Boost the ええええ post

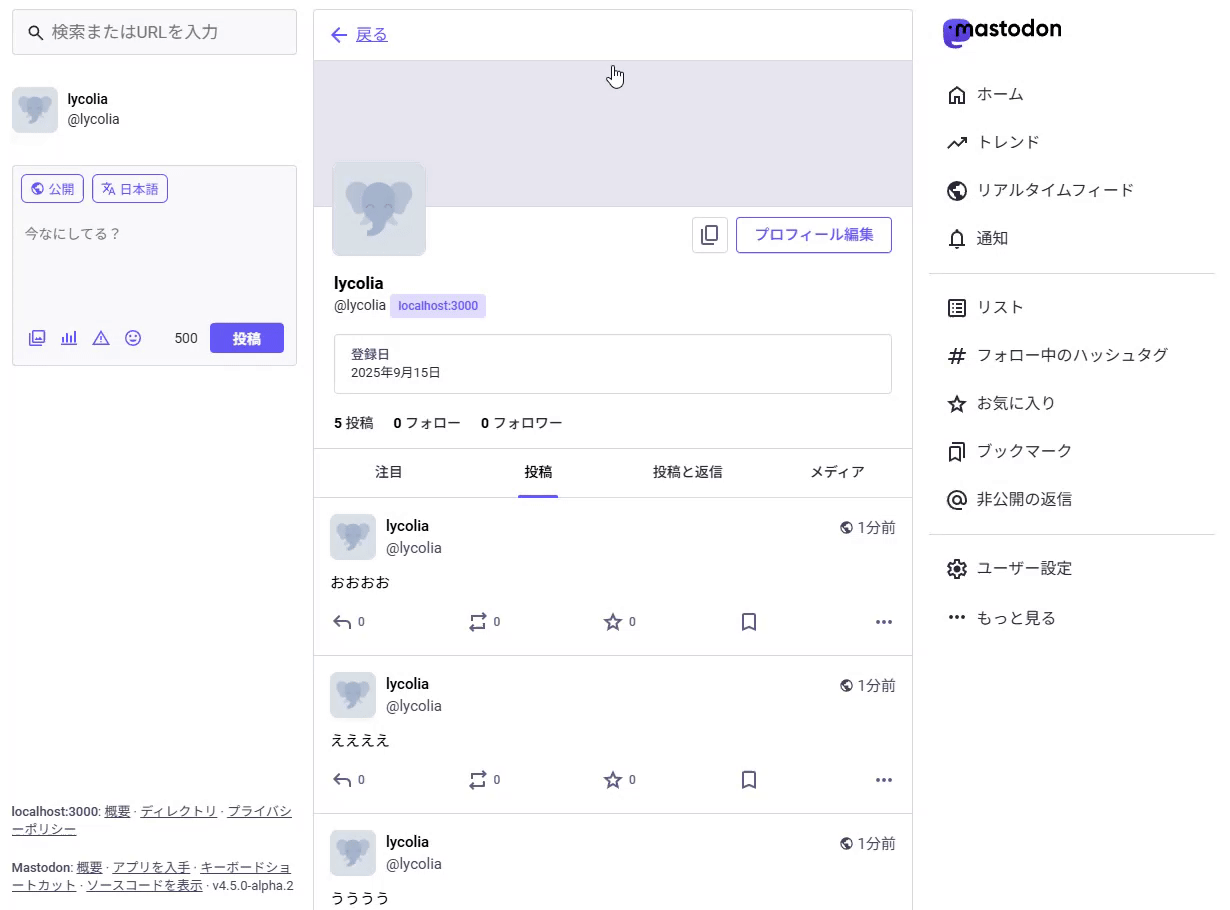click(x=478, y=780)
